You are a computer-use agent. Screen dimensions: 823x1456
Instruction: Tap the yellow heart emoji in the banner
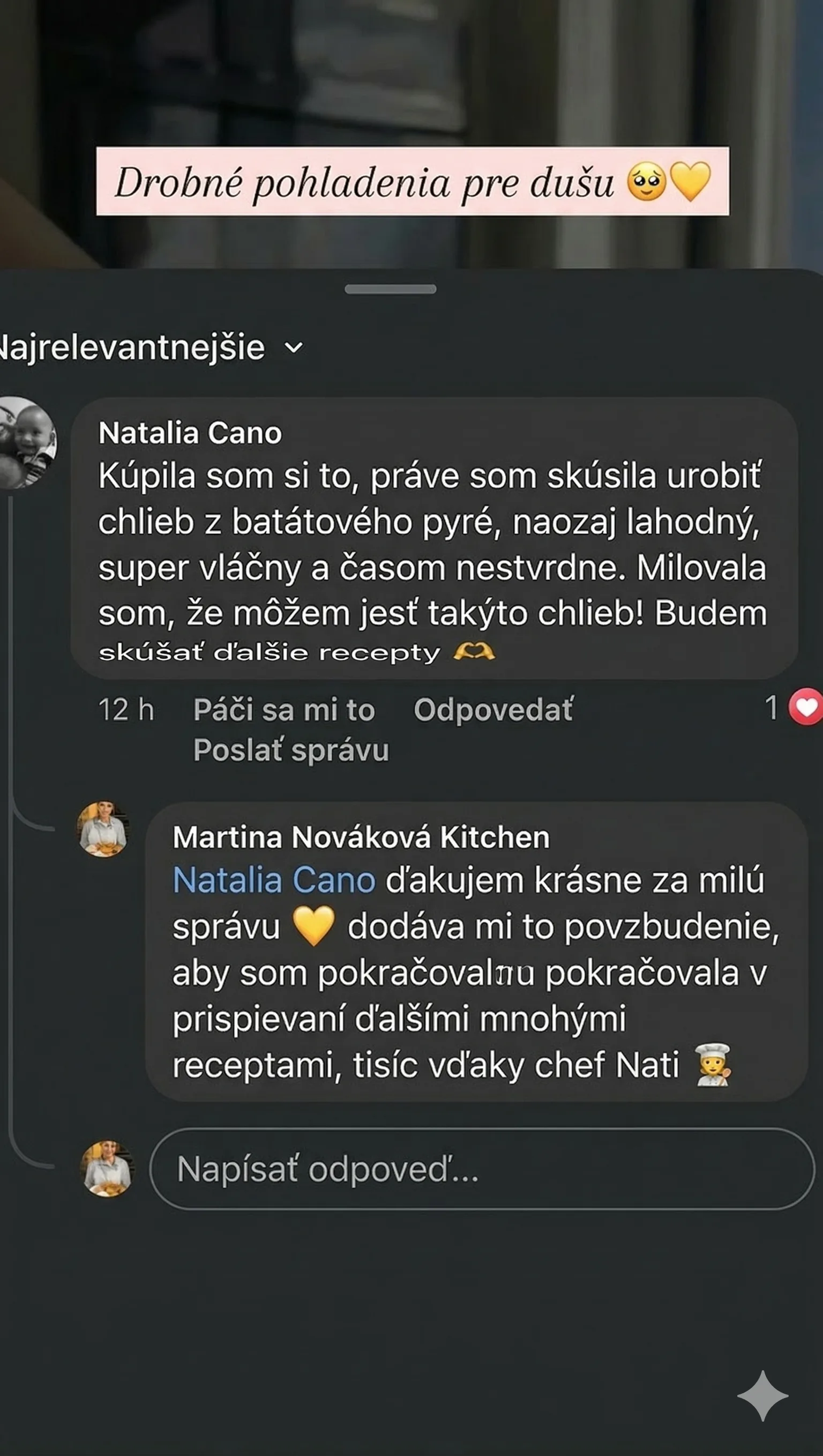(690, 182)
